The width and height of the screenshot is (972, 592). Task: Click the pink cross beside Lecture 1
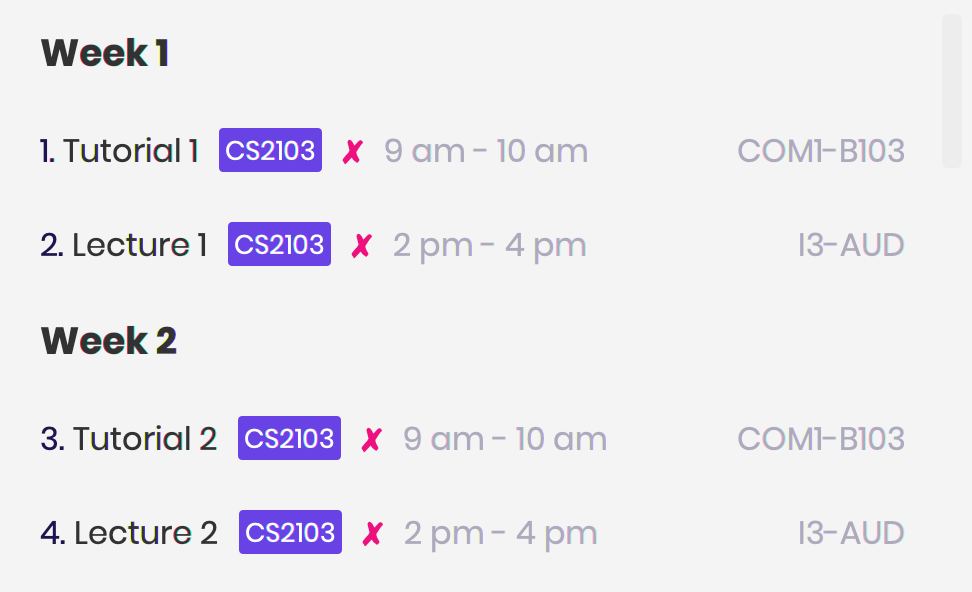tap(361, 245)
